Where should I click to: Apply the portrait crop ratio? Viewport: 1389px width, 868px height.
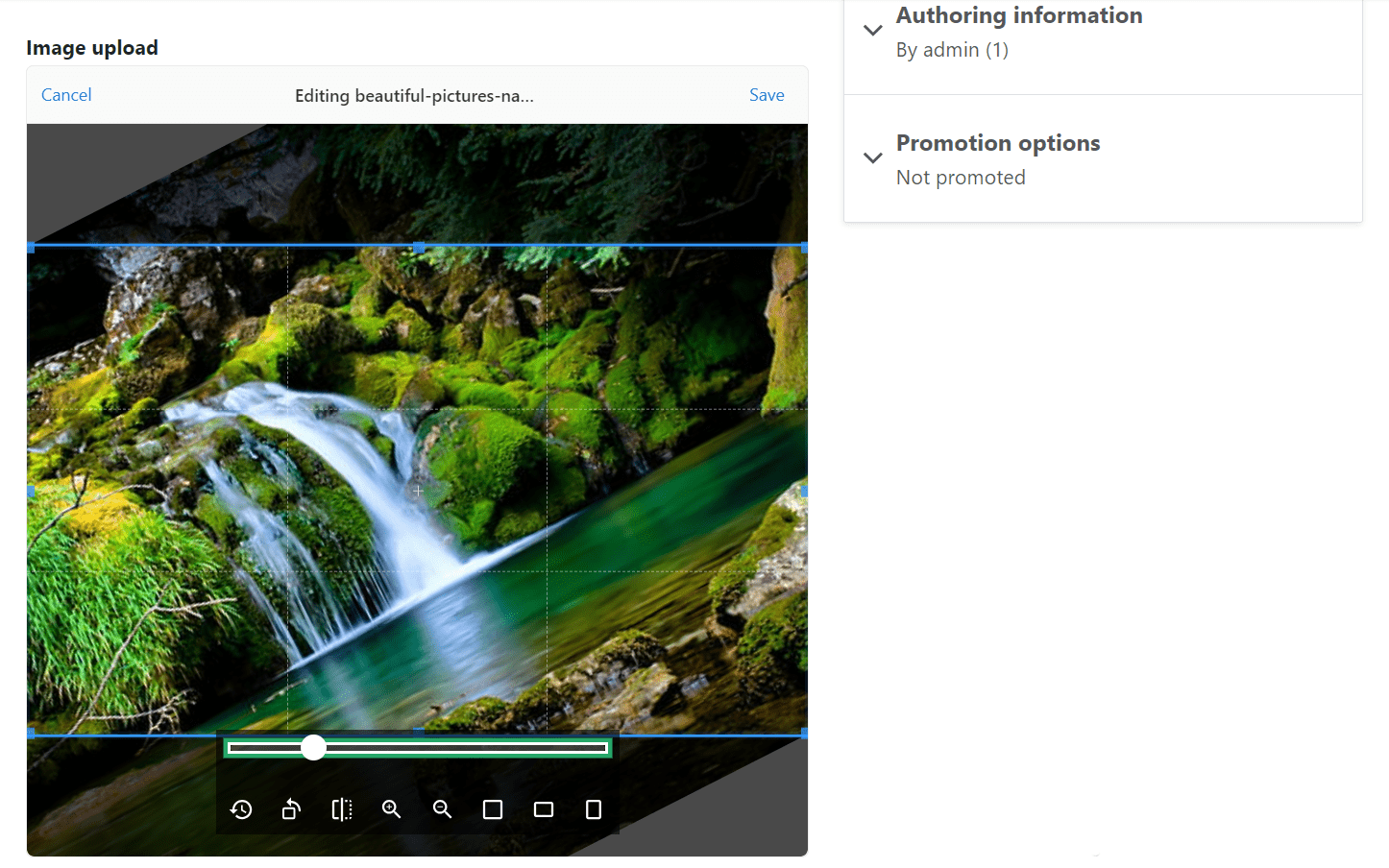pos(593,809)
